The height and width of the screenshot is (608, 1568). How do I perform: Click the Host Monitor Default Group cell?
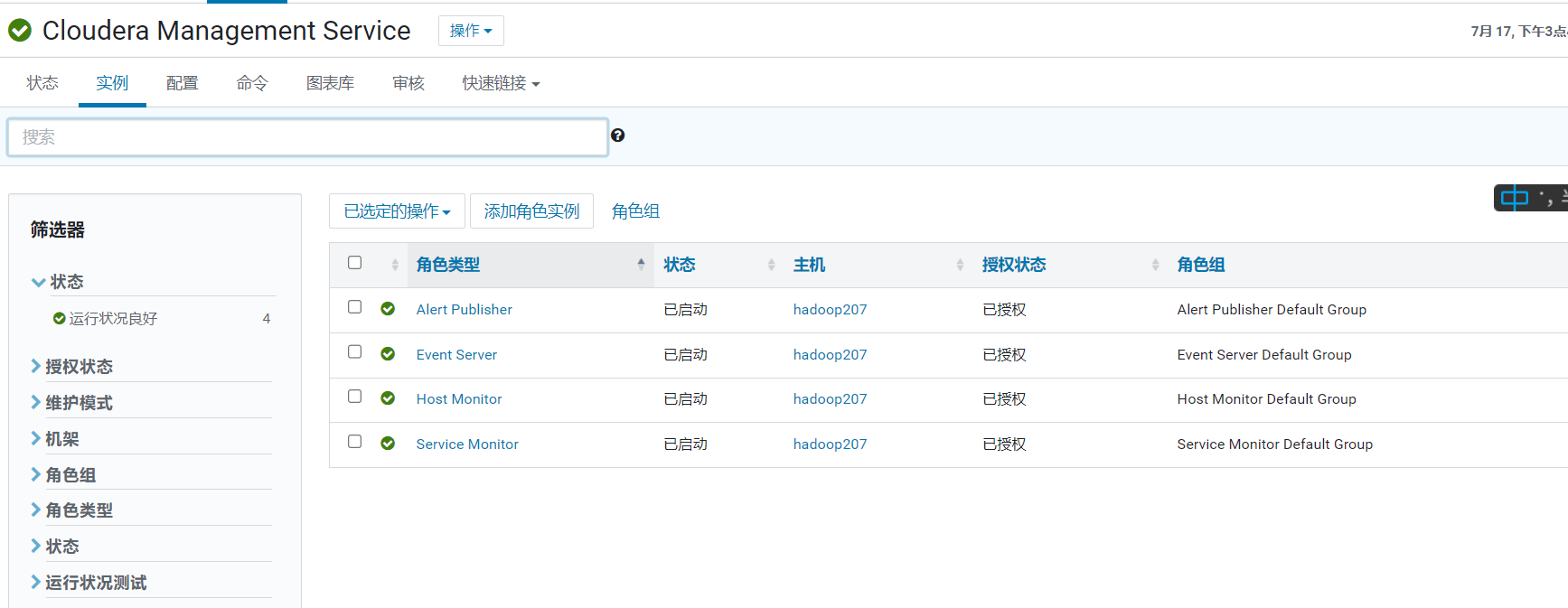point(1266,398)
